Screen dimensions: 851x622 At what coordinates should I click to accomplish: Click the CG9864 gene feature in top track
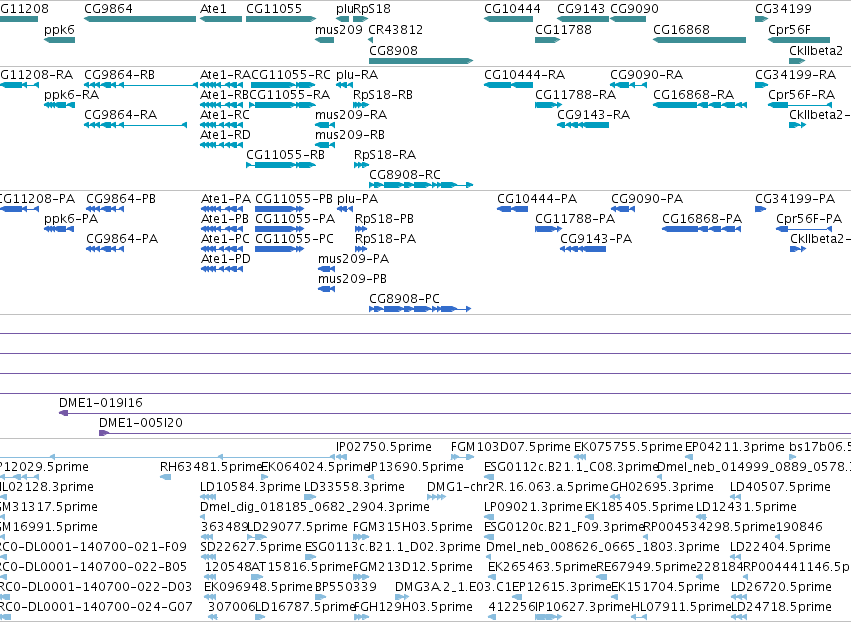(140, 19)
